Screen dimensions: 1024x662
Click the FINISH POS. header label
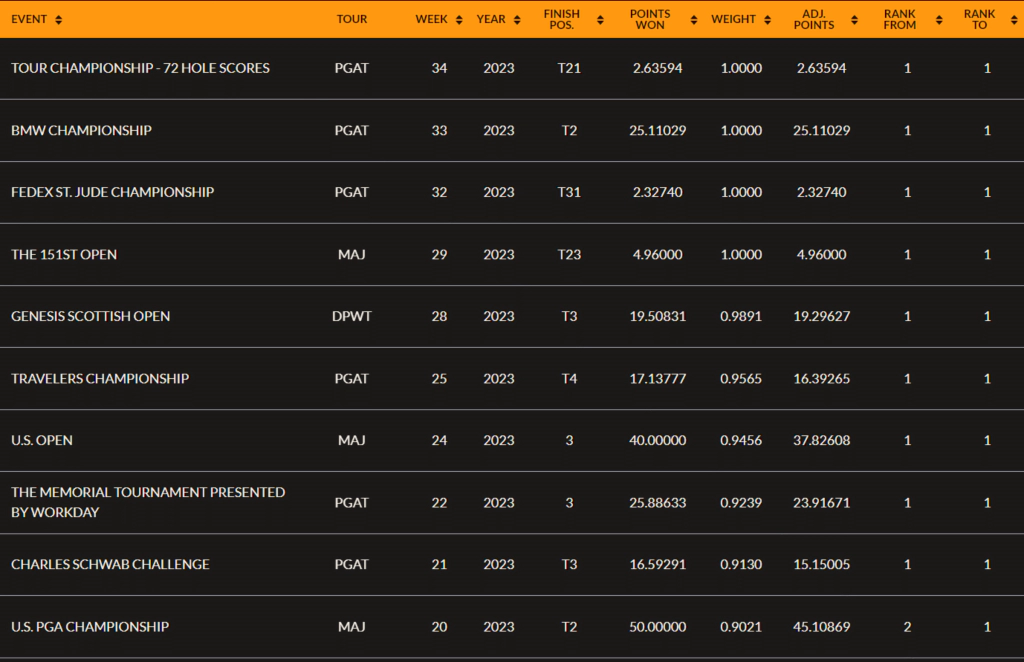(562, 19)
